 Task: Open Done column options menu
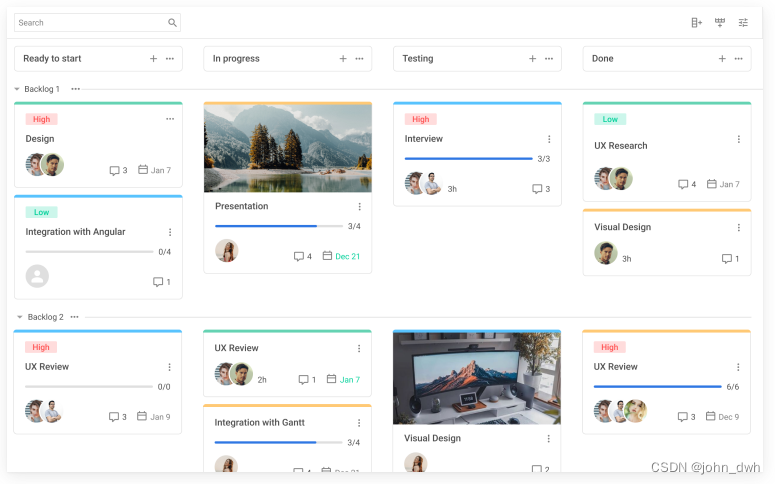(738, 59)
